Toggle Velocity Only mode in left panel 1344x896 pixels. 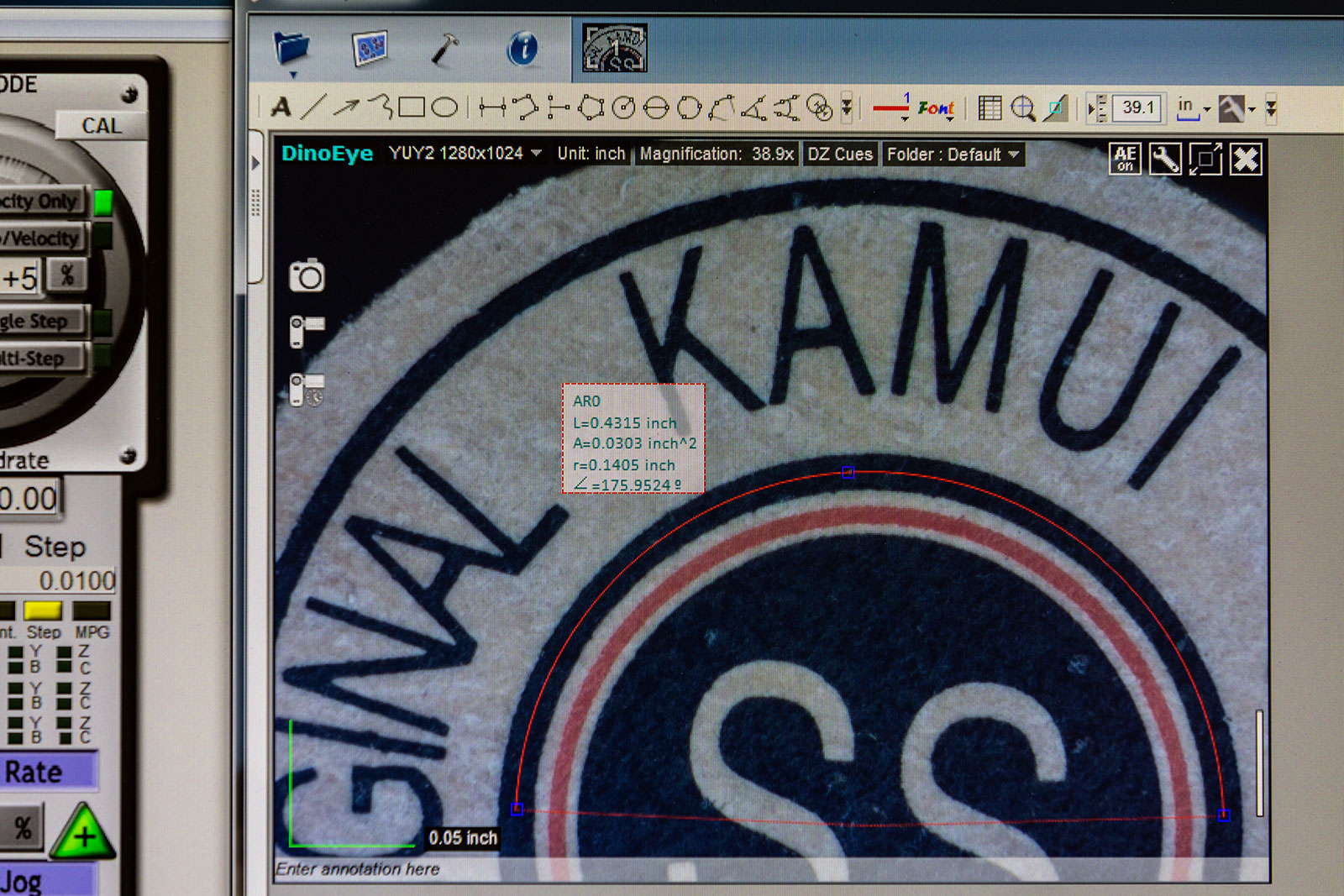43,202
